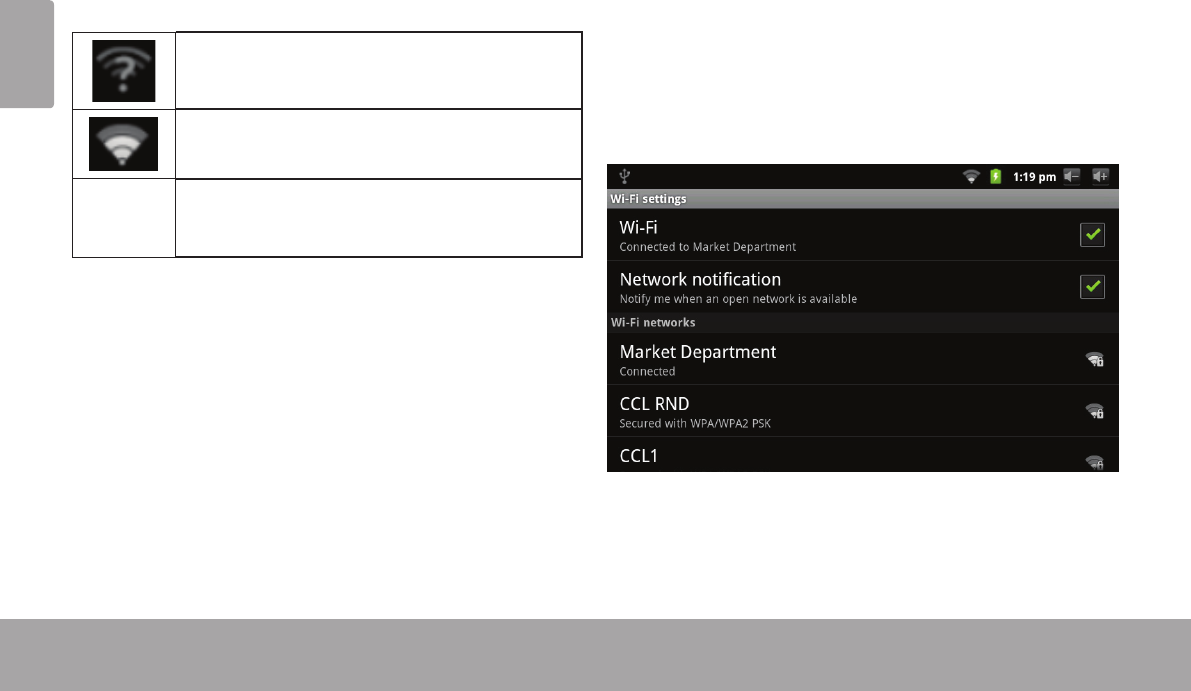
Task: Tap the Market Department secured signal icon
Action: (x=1095, y=359)
